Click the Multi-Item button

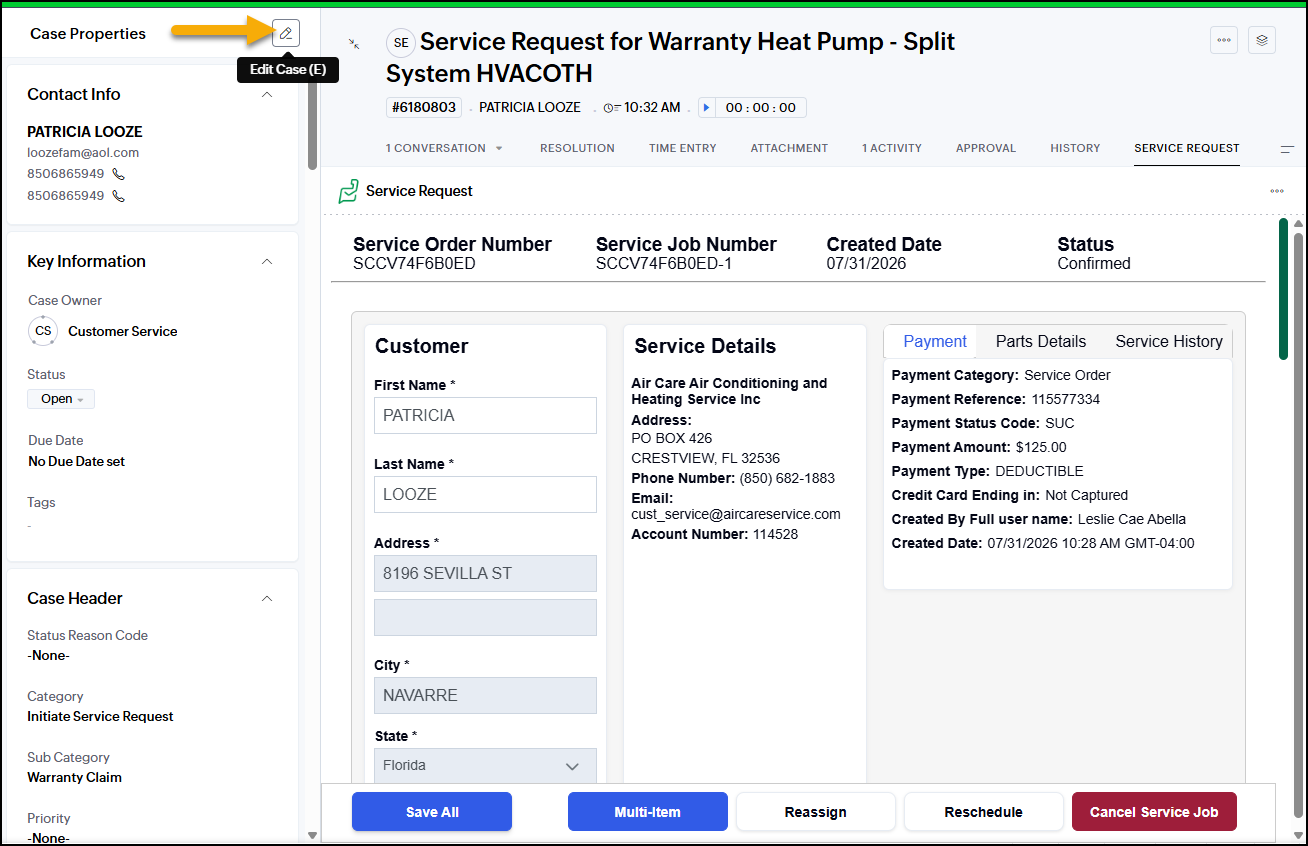648,812
